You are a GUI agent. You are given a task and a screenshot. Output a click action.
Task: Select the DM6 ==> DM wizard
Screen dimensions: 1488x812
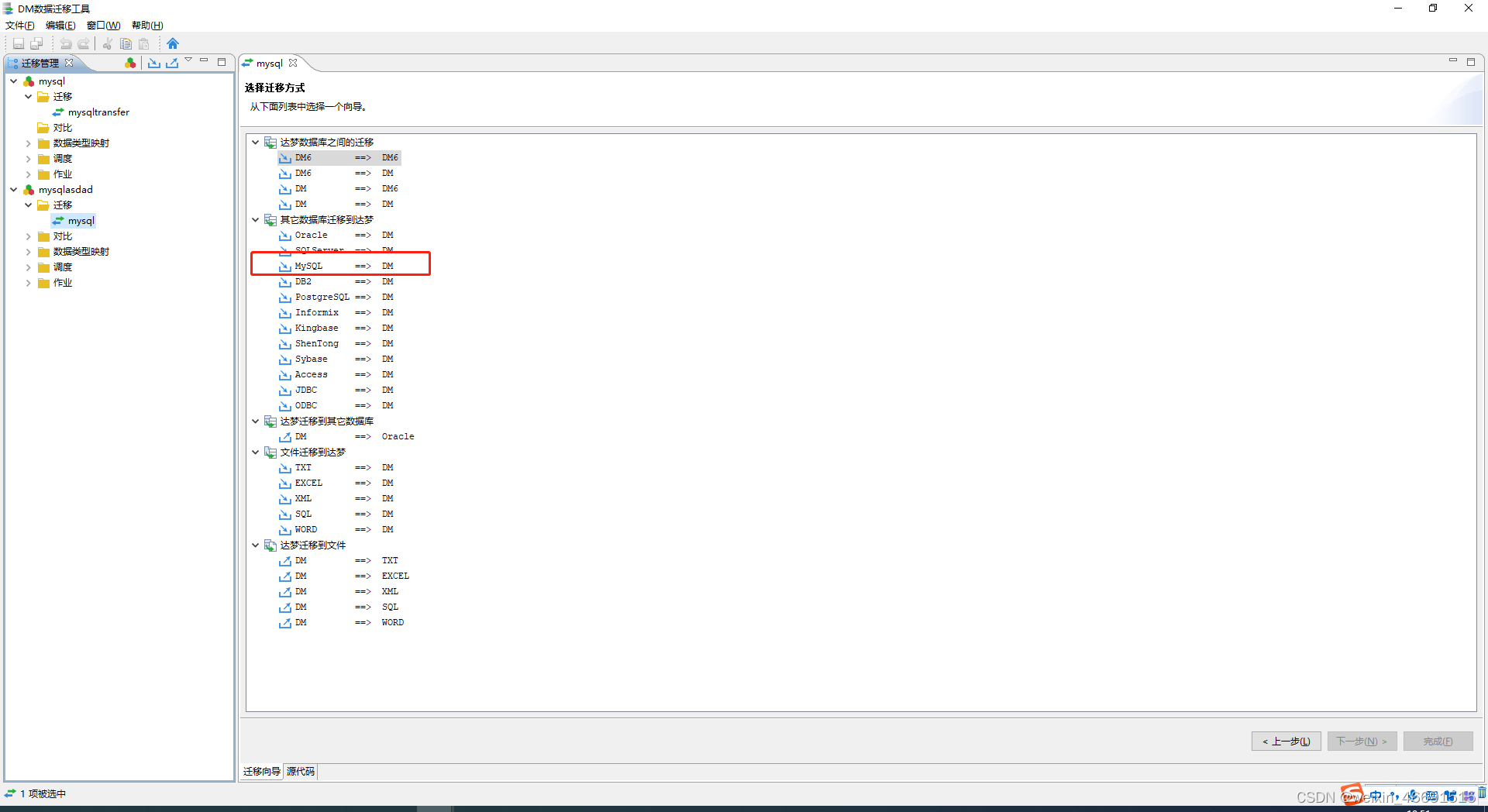[x=337, y=174]
